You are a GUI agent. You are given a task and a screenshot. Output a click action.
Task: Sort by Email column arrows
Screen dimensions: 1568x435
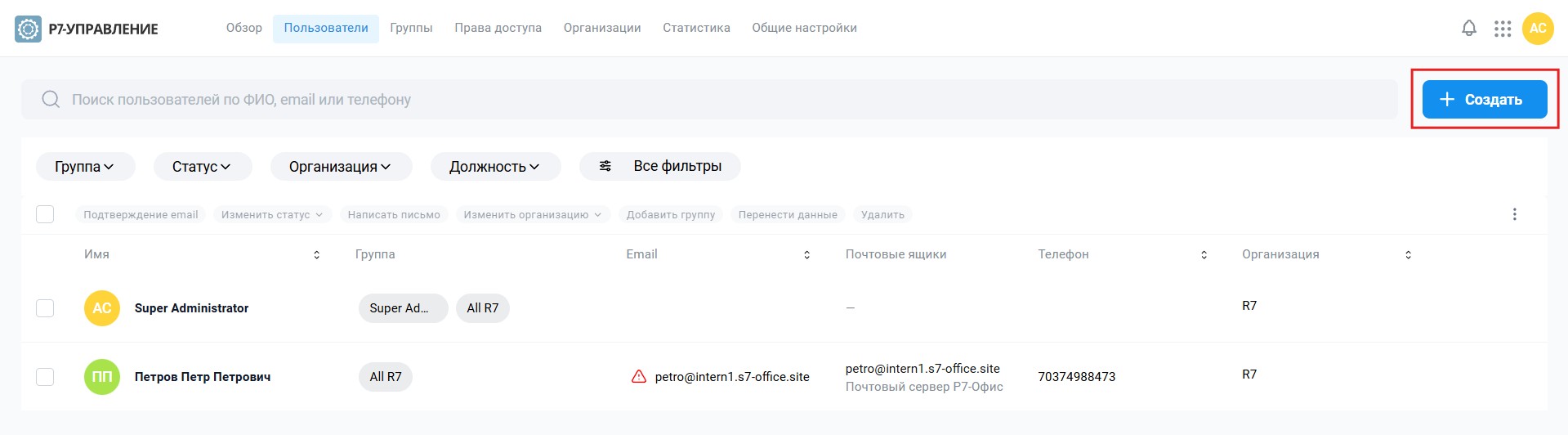(x=807, y=255)
